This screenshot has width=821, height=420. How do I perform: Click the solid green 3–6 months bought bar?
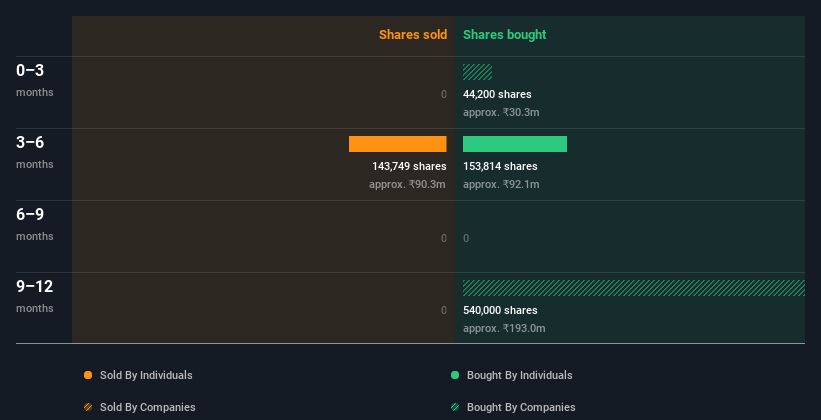(x=515, y=144)
